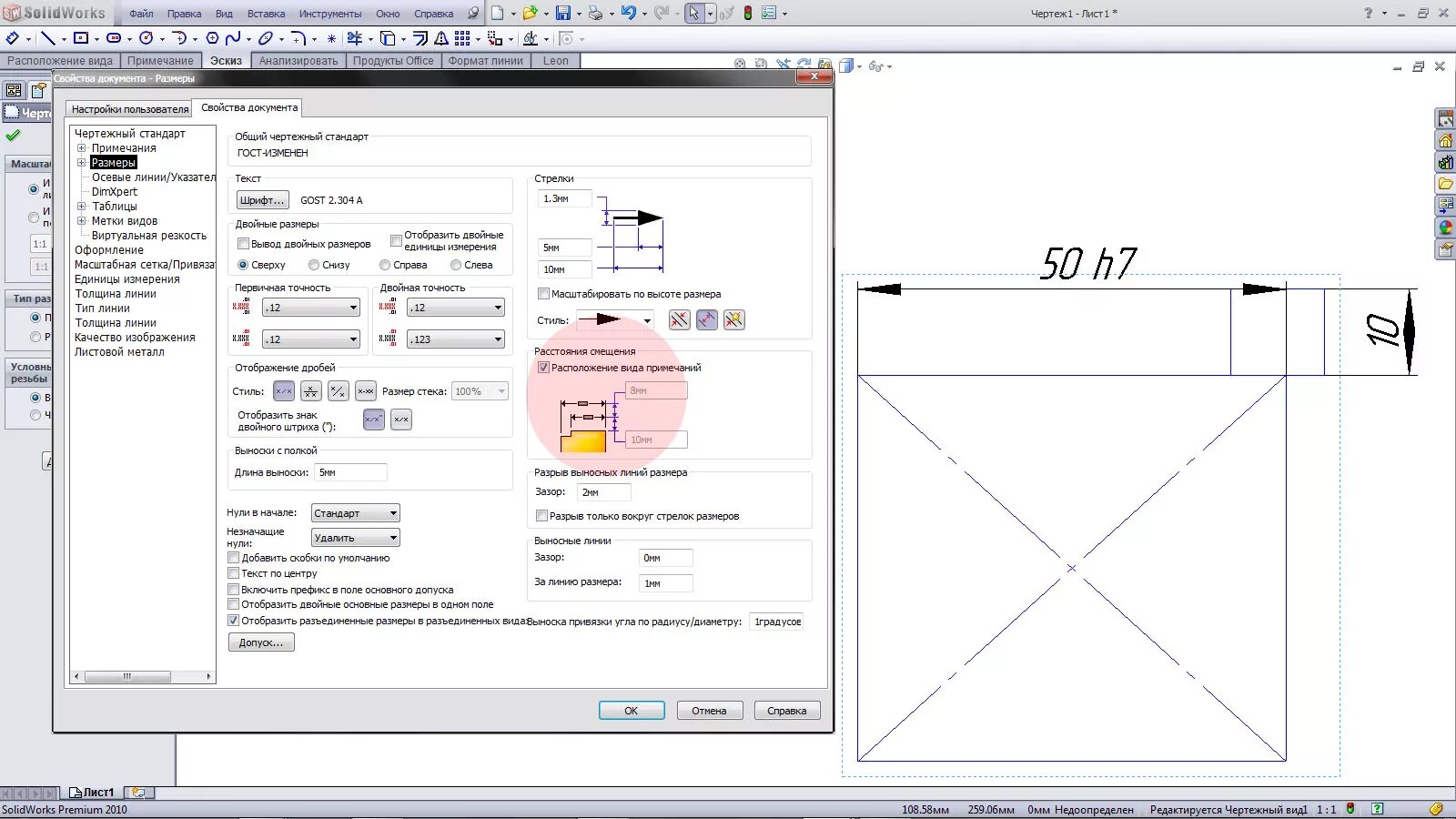The image size is (1456, 819).
Task: Choose the horizontal-bar fraction style icon
Action: coord(311,391)
